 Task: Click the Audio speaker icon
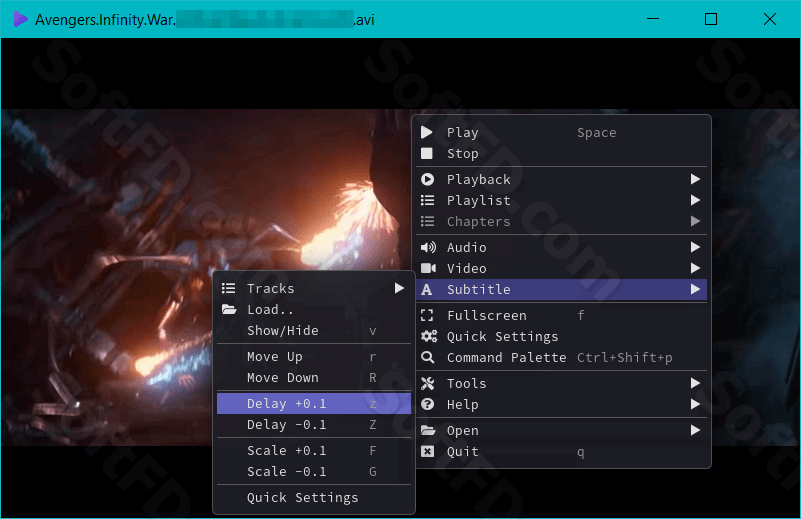pos(428,247)
